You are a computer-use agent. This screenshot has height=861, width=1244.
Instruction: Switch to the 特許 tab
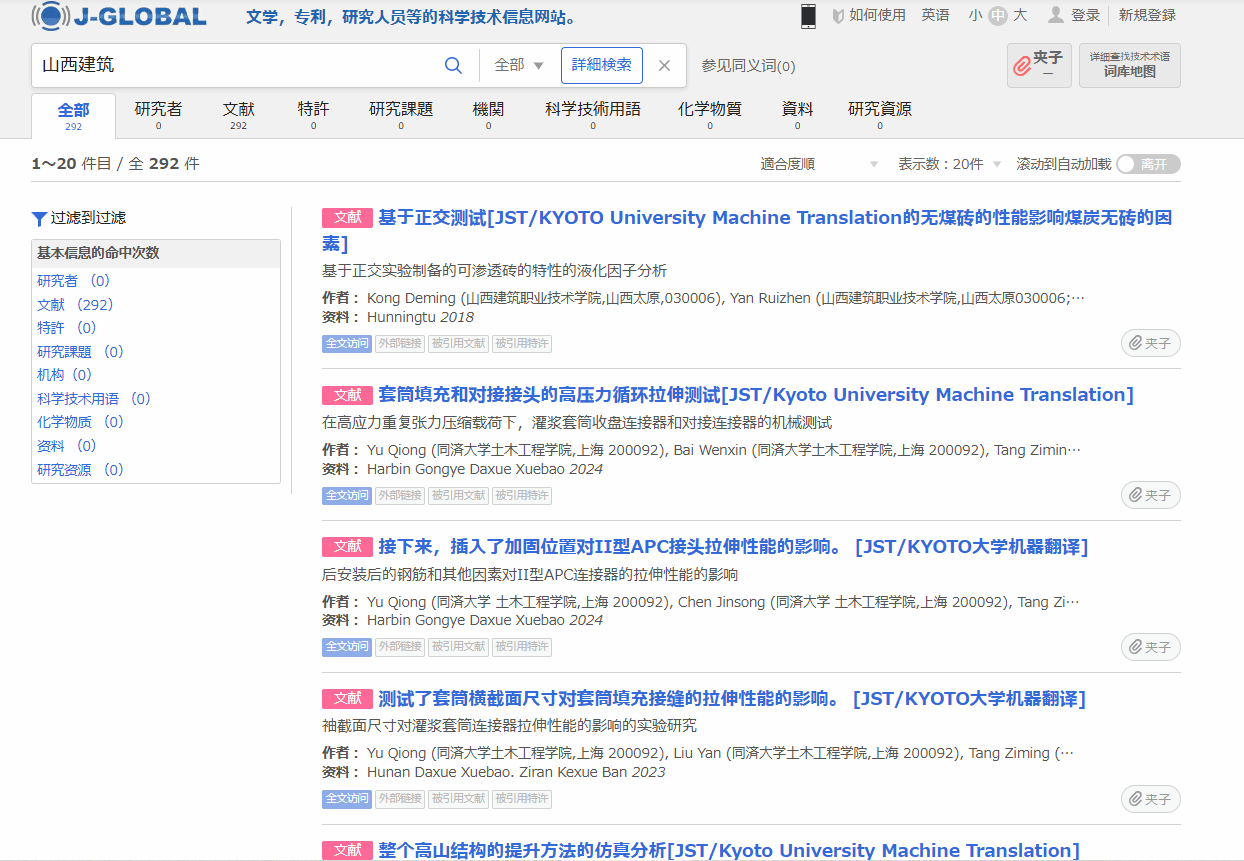pos(313,115)
